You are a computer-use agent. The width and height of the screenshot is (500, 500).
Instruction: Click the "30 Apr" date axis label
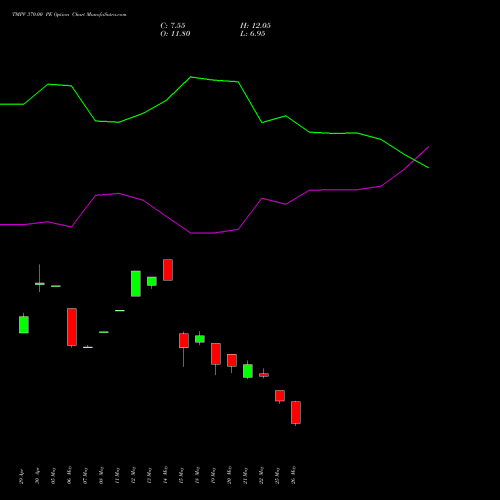[37, 476]
